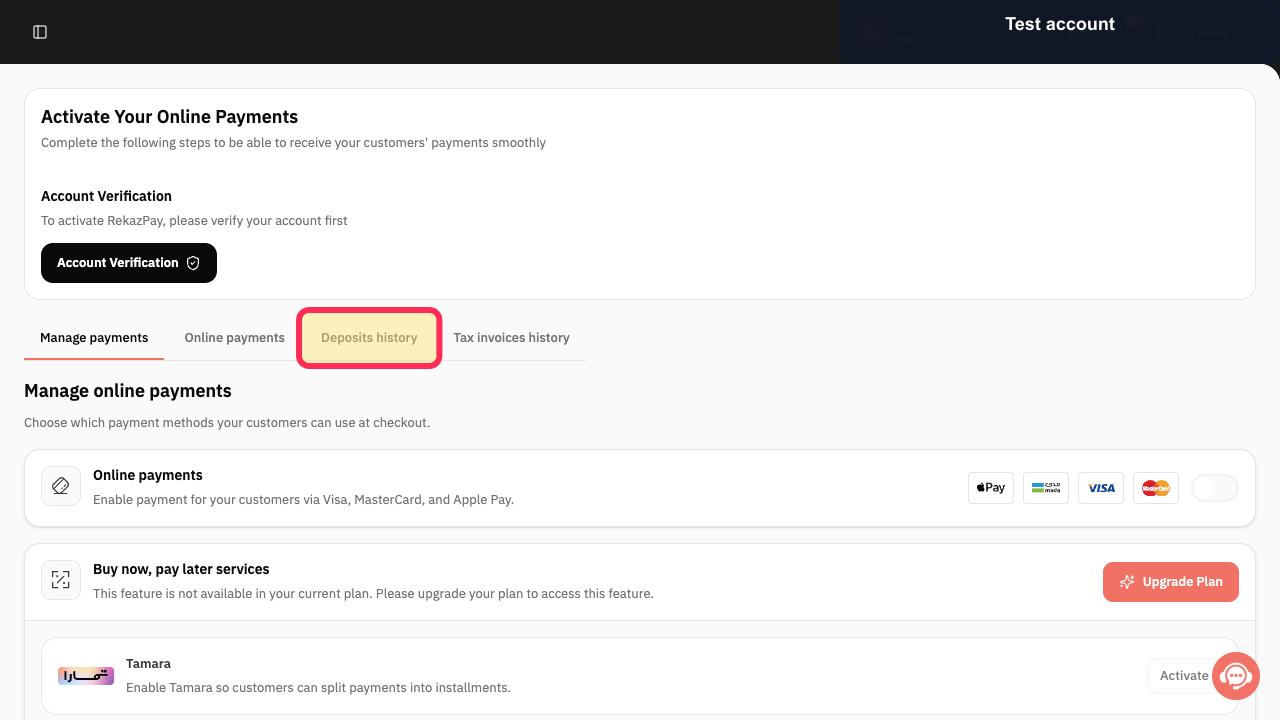1280x720 pixels.
Task: Click the Account Verification button
Action: point(129,263)
